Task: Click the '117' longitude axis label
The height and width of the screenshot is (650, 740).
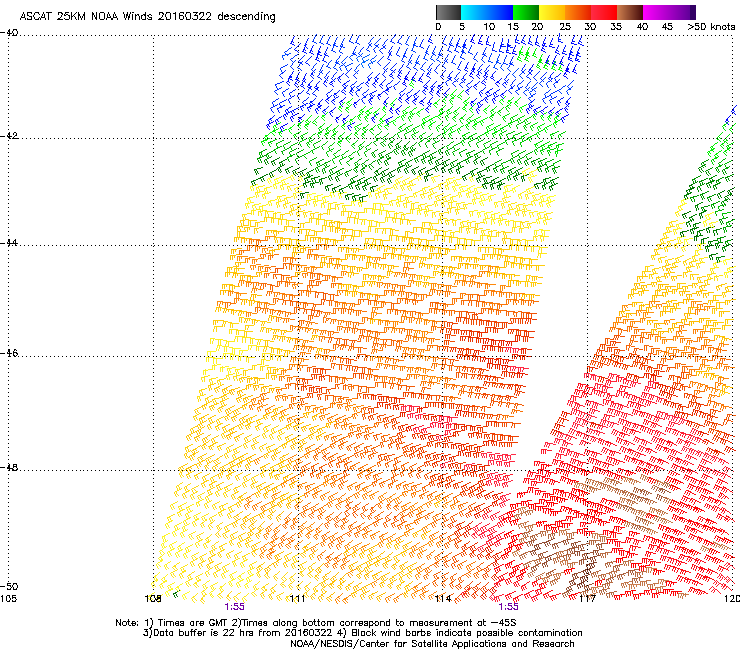Action: (586, 599)
